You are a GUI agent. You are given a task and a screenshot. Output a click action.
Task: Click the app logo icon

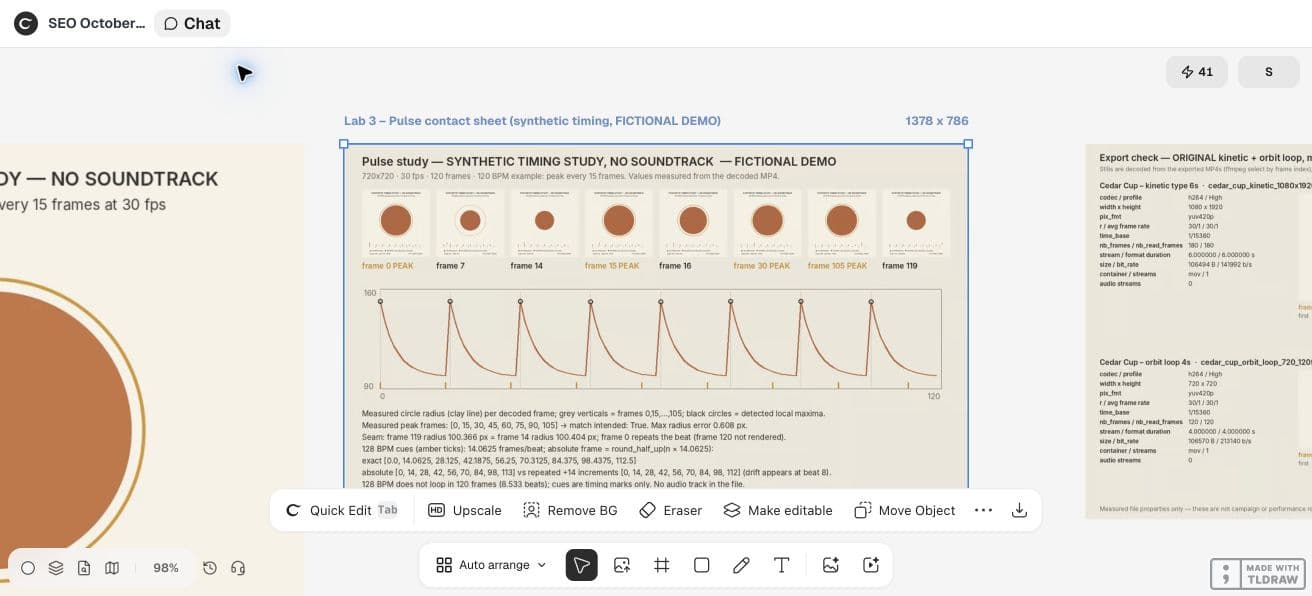pos(26,23)
